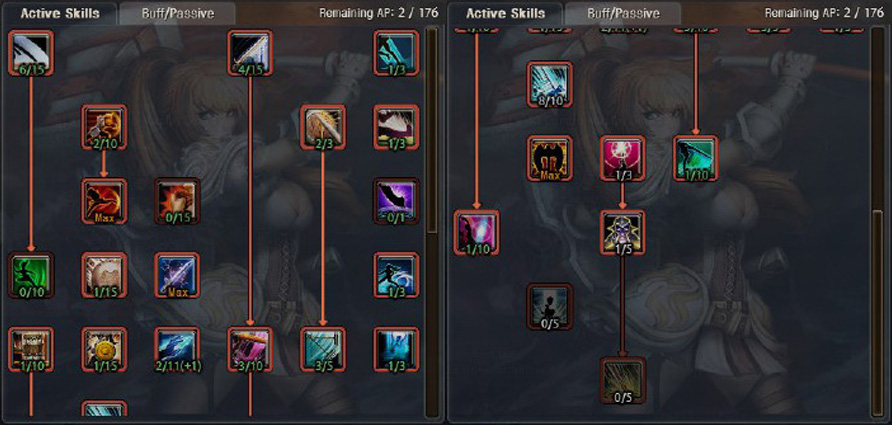892x425 pixels.
Task: Click the left panel's vertical scrollbar thumb
Action: (x=432, y=130)
